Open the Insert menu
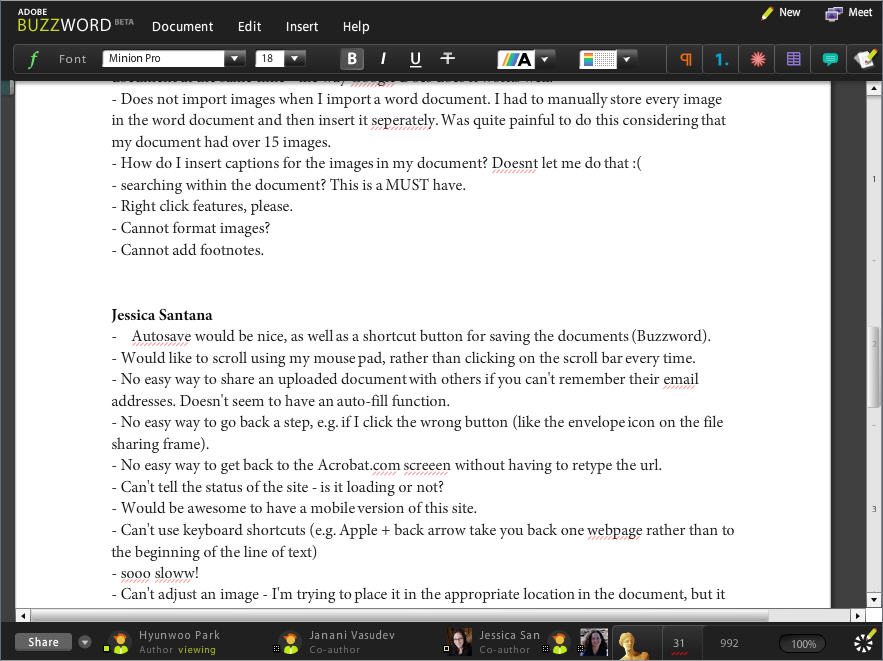 point(302,26)
